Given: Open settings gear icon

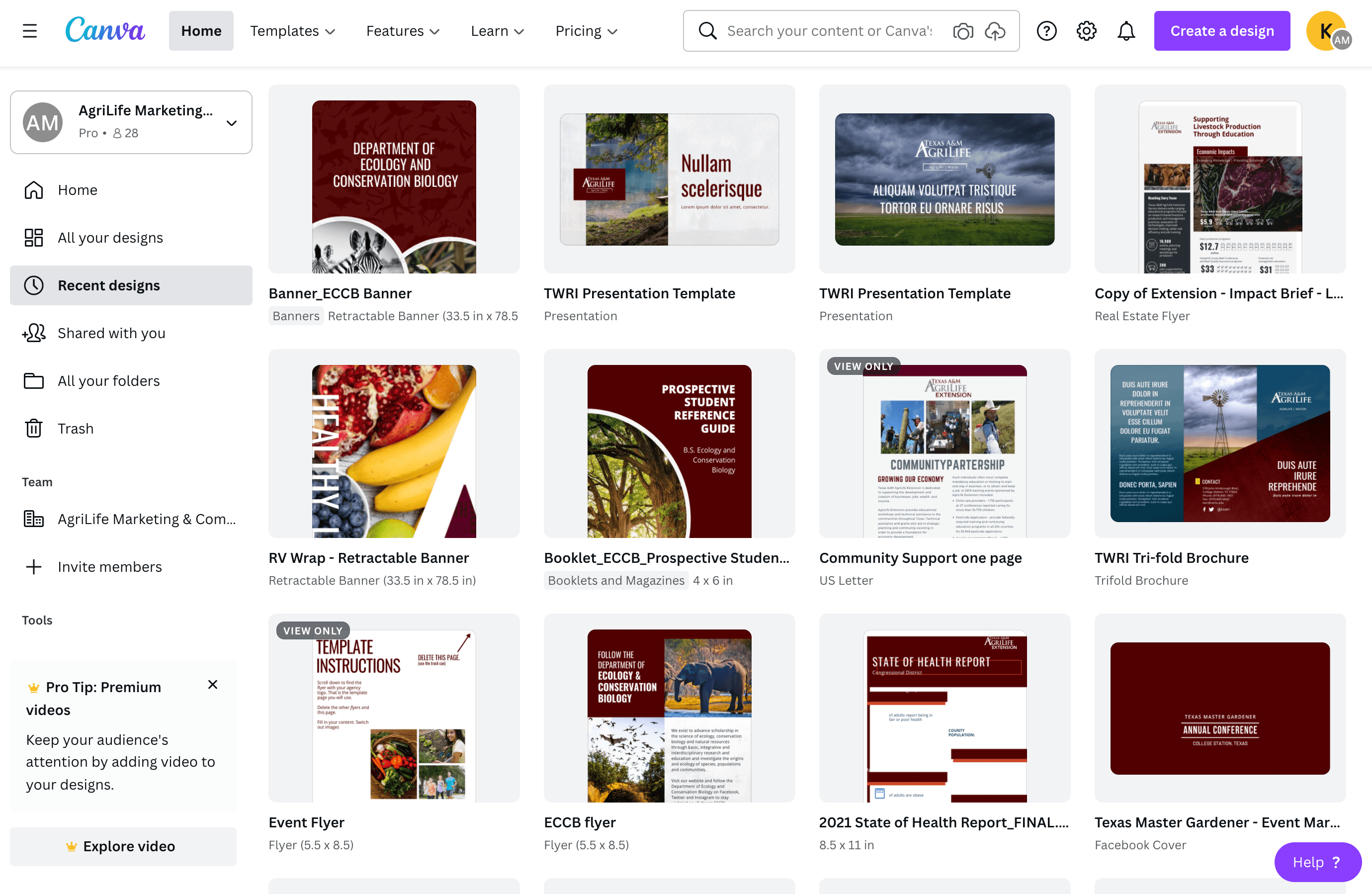Looking at the screenshot, I should pos(1086,30).
